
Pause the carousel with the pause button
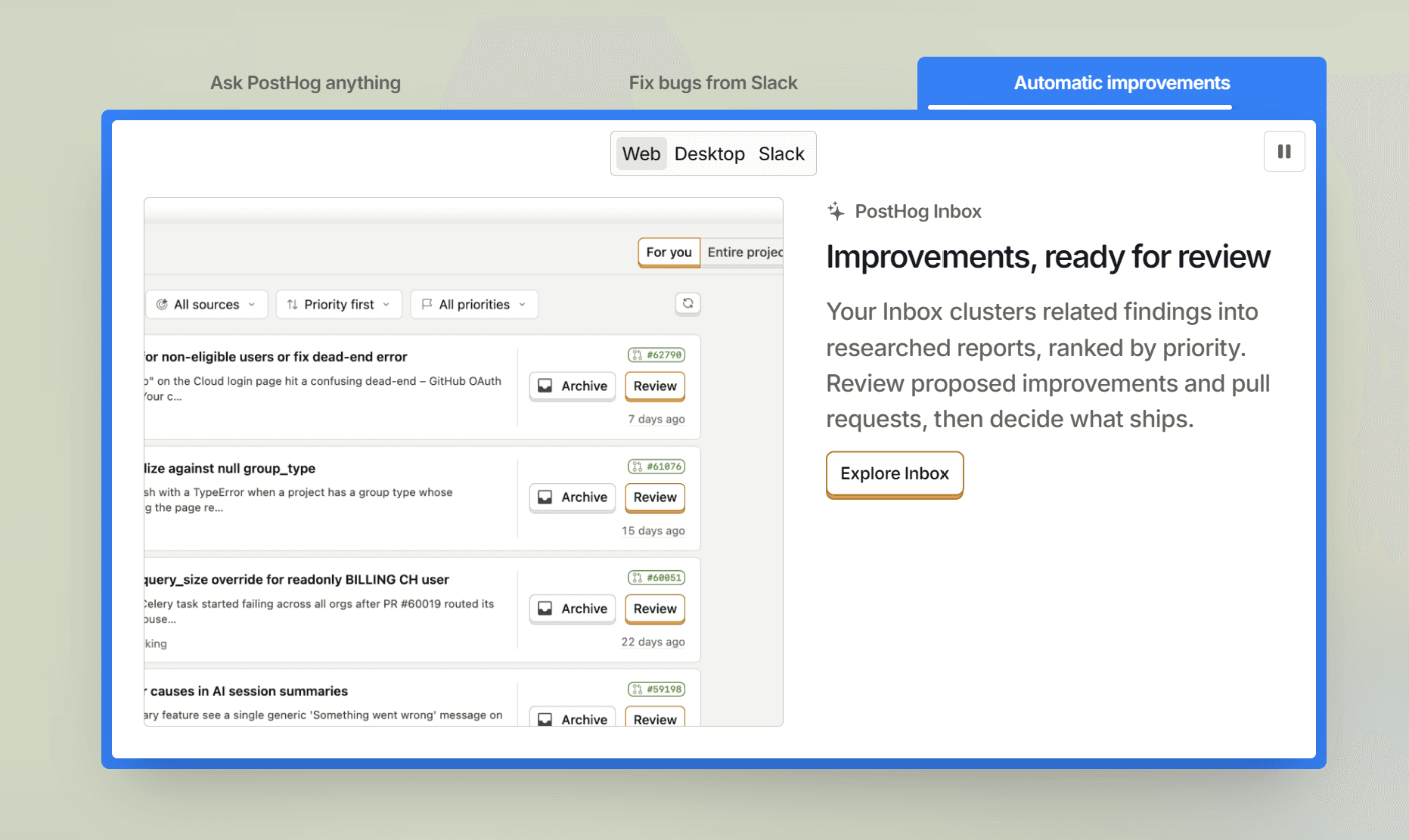(x=1284, y=151)
